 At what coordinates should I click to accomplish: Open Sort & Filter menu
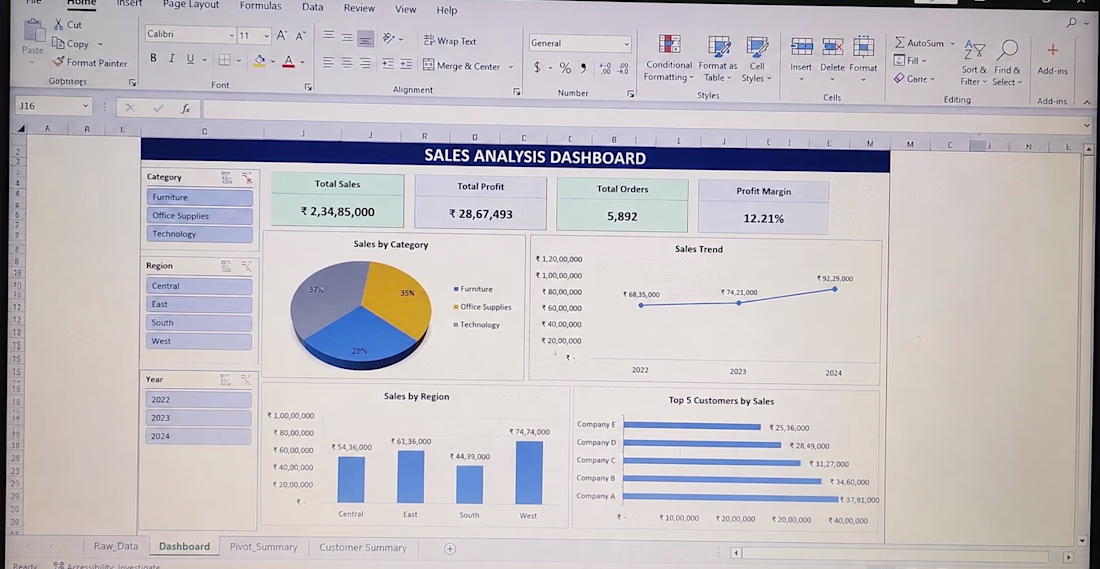pos(974,62)
